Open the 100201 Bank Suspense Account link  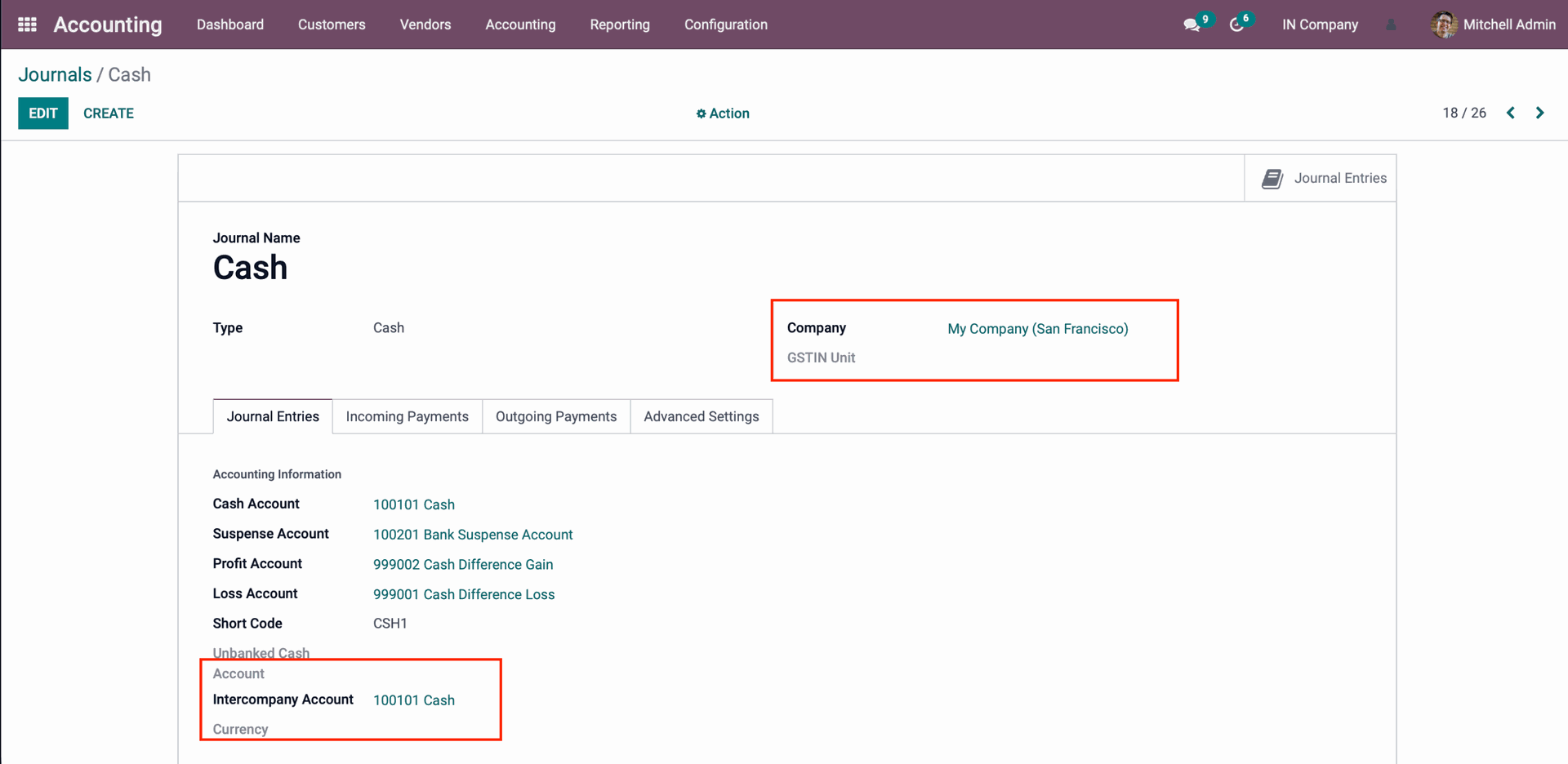tap(473, 535)
